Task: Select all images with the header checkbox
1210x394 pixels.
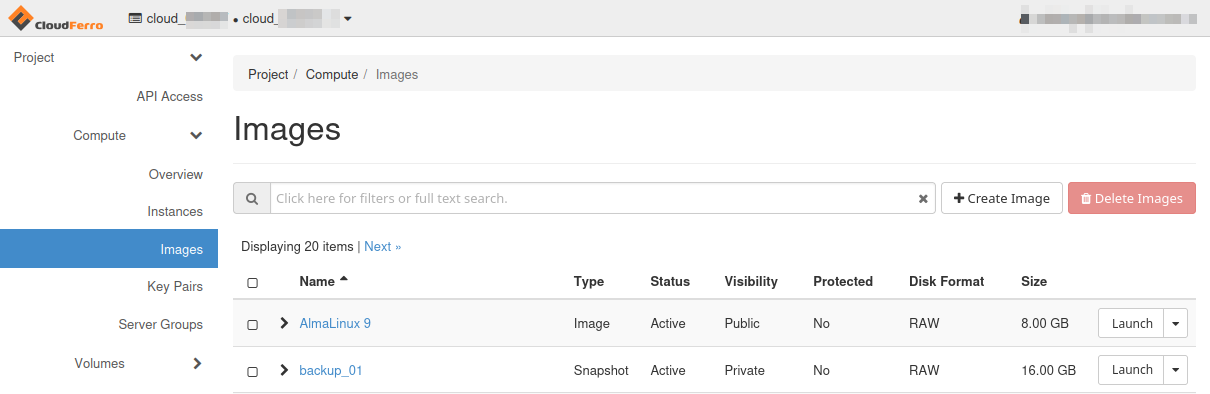Action: pos(252,283)
